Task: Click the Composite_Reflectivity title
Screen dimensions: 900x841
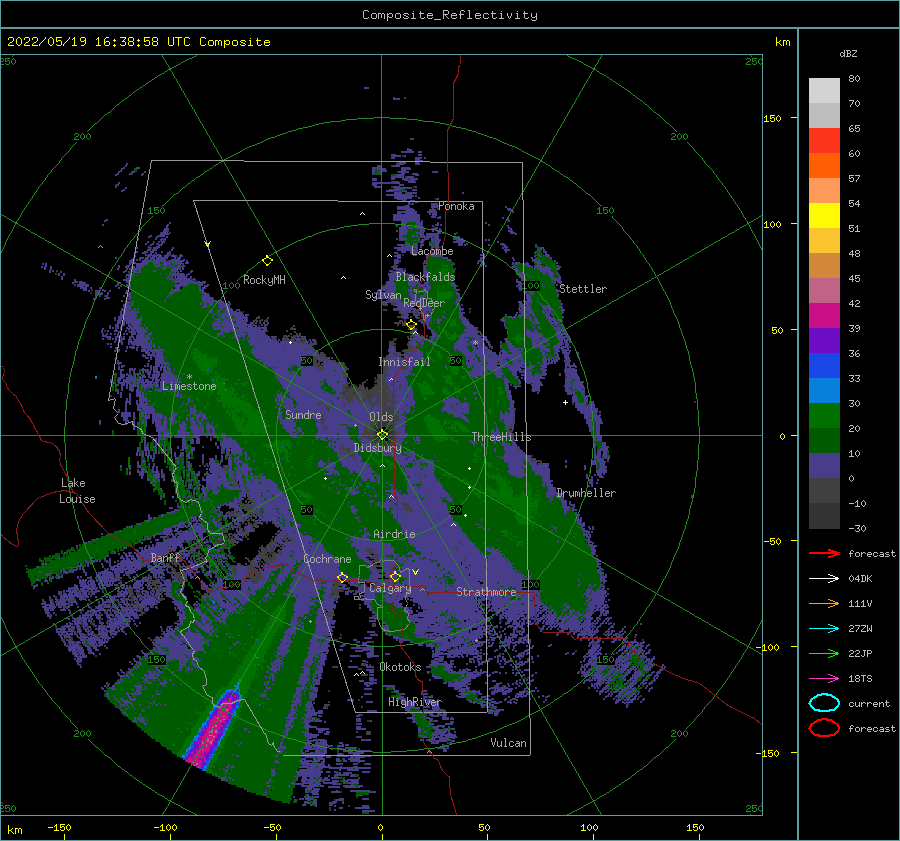Action: point(450,15)
